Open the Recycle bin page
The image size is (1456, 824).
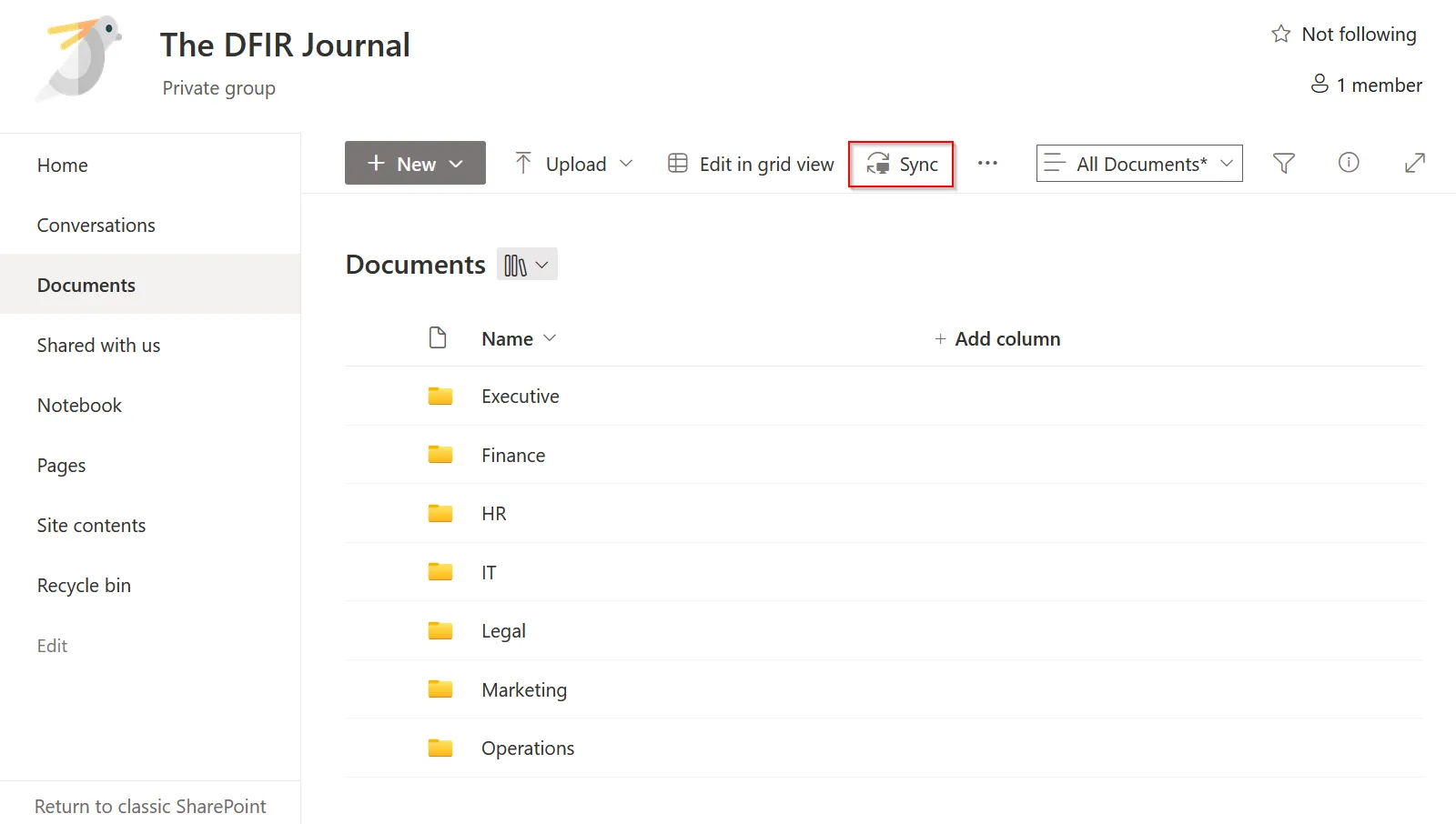tap(84, 585)
